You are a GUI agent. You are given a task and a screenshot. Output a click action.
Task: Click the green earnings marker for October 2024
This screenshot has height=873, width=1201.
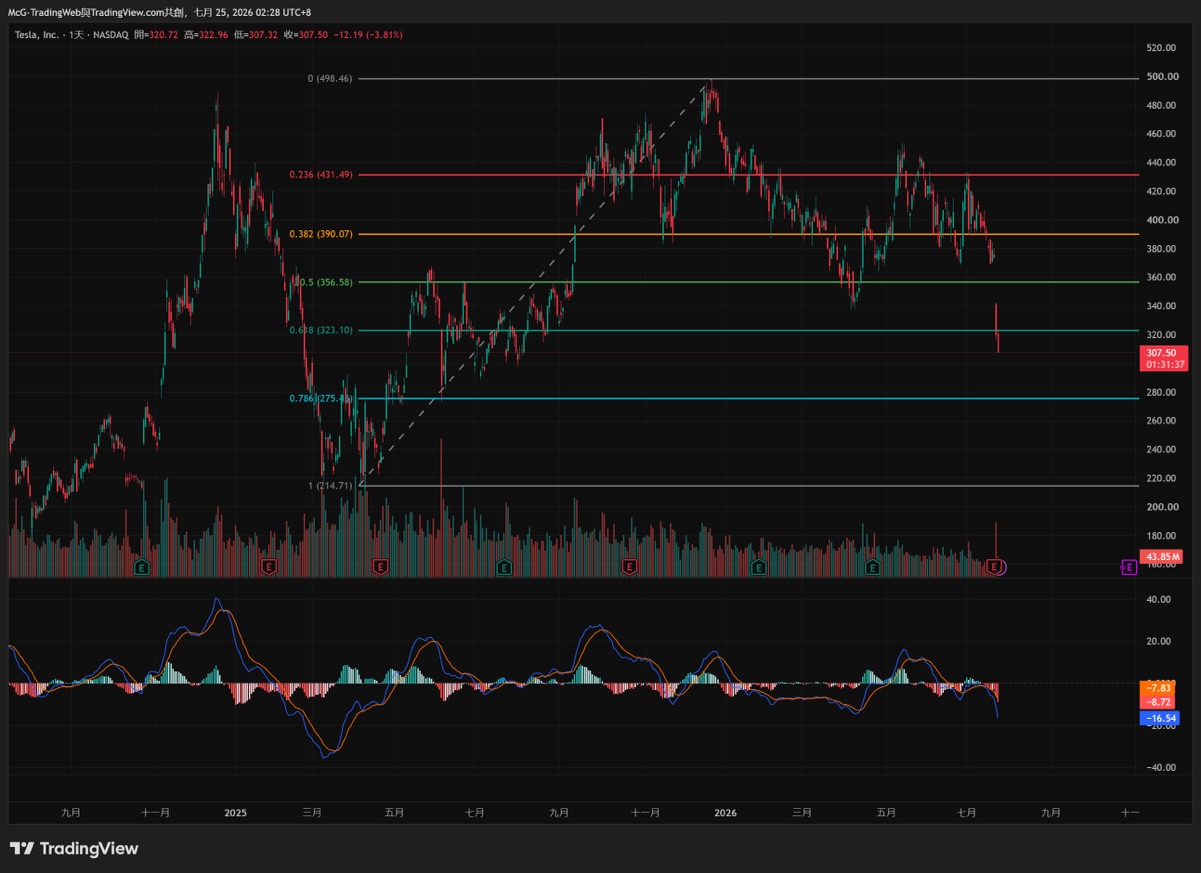(x=142, y=567)
